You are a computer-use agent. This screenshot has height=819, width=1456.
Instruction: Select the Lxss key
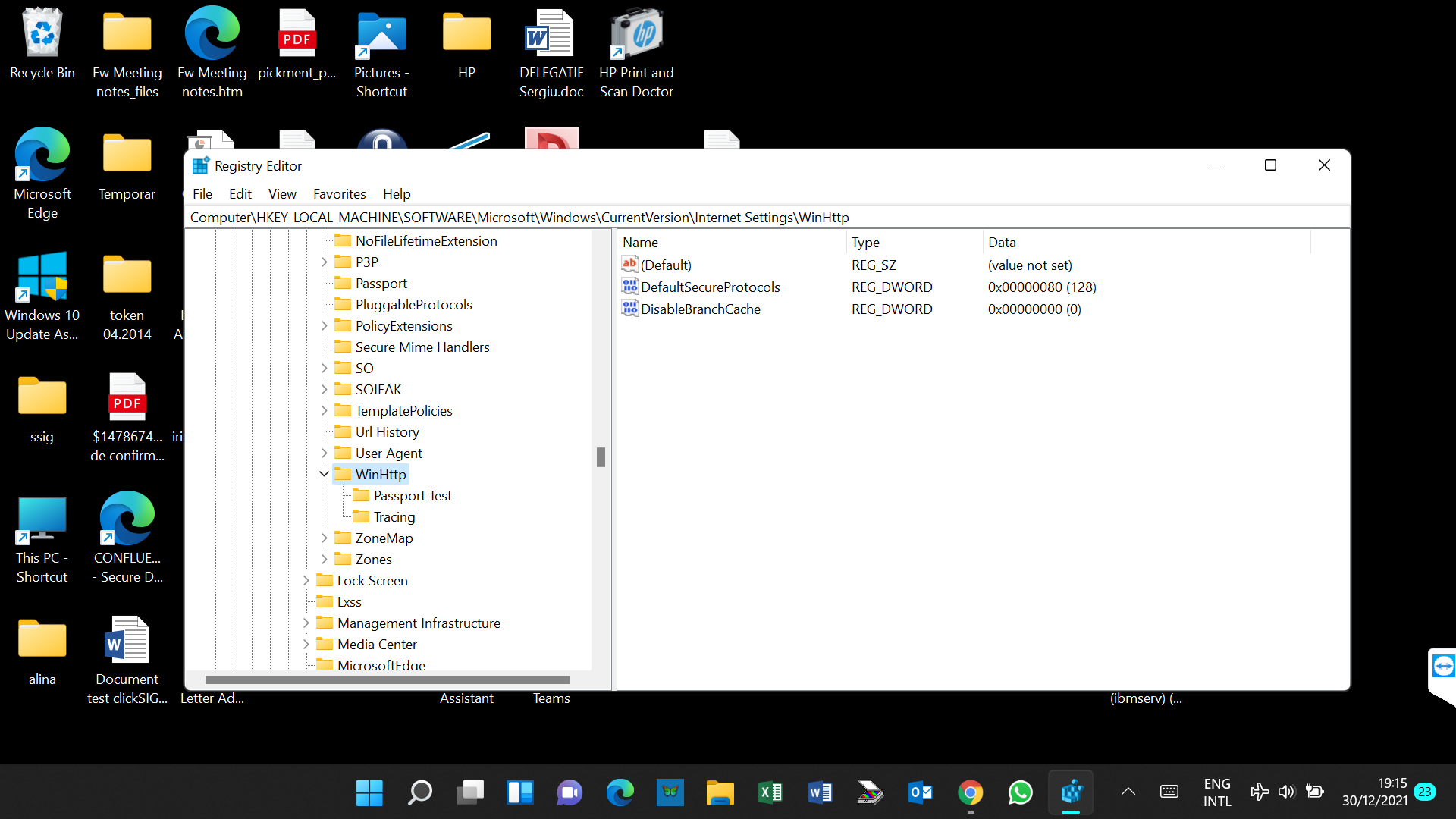[x=349, y=602]
